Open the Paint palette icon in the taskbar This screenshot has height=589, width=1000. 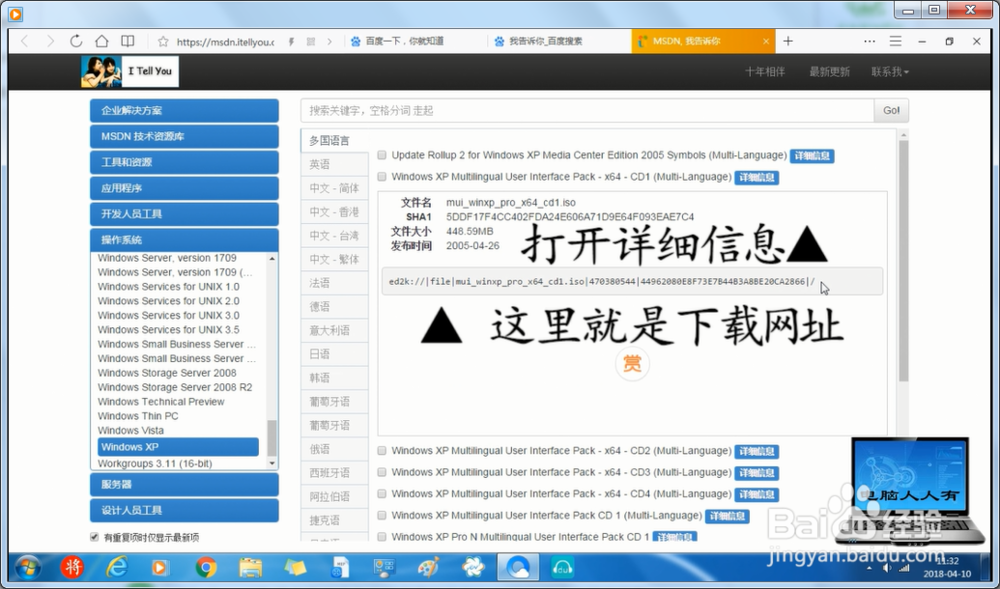click(x=428, y=567)
